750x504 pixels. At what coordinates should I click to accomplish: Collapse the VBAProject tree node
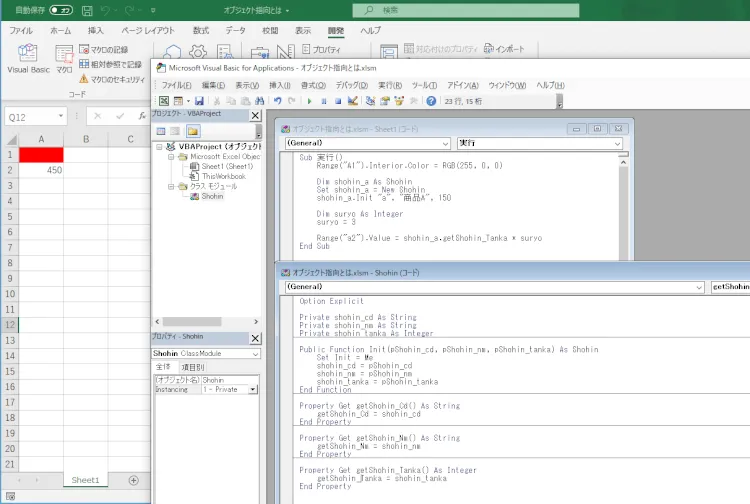click(159, 146)
